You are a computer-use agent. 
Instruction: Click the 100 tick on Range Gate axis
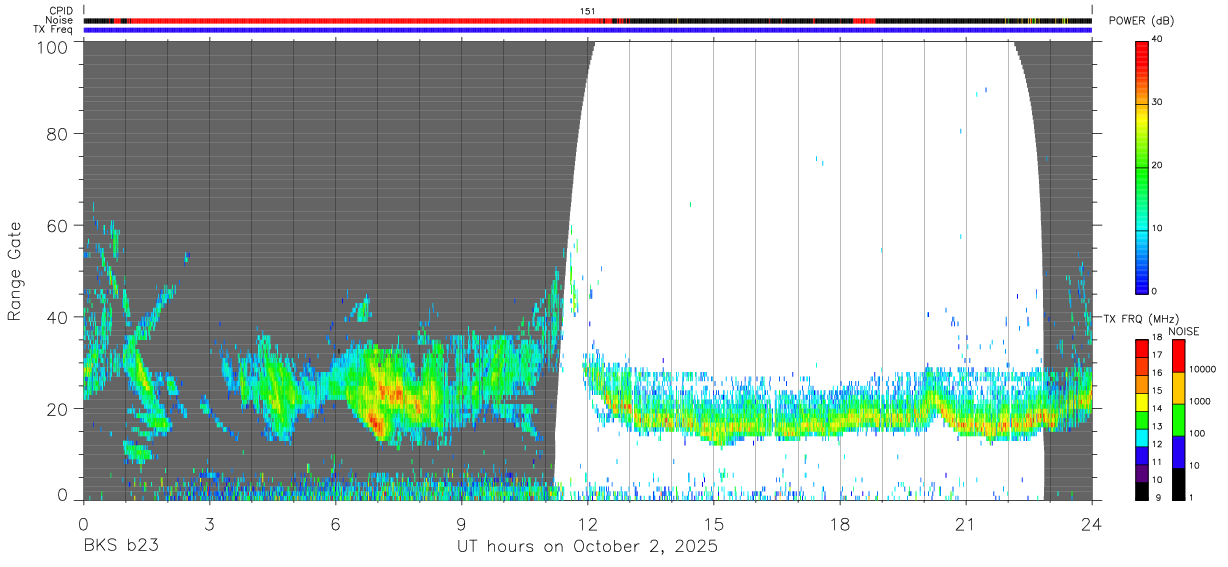point(53,46)
